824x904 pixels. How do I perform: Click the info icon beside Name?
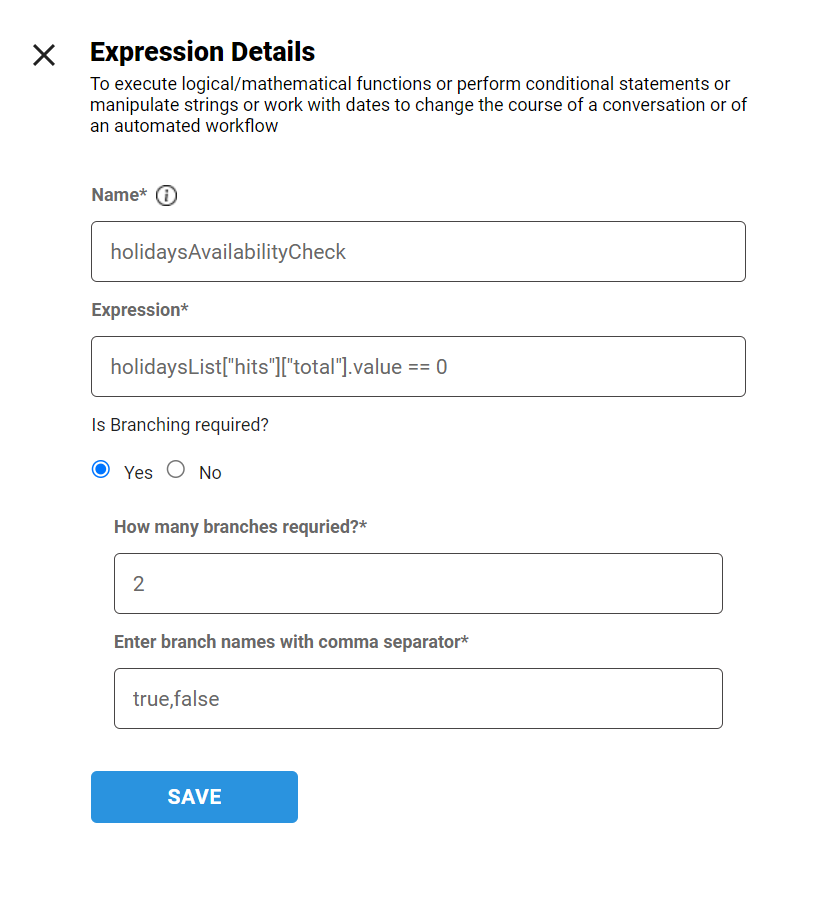[x=167, y=196]
